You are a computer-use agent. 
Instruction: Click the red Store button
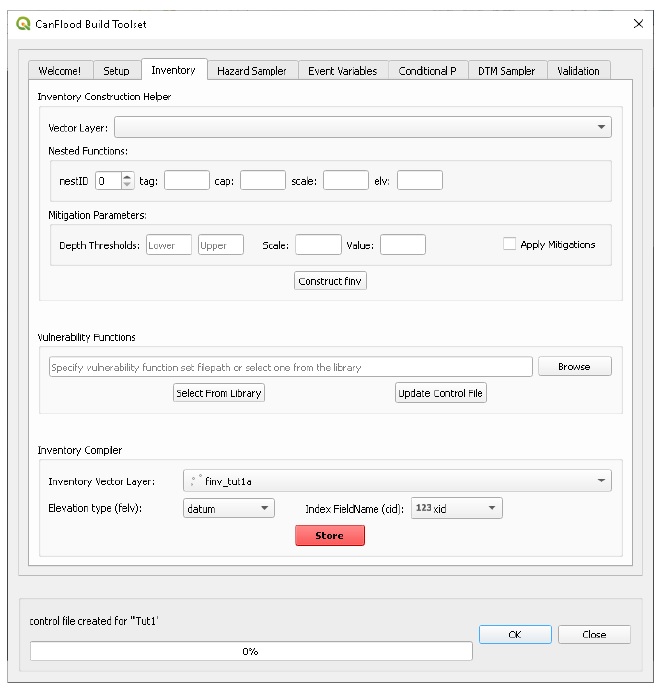330,535
